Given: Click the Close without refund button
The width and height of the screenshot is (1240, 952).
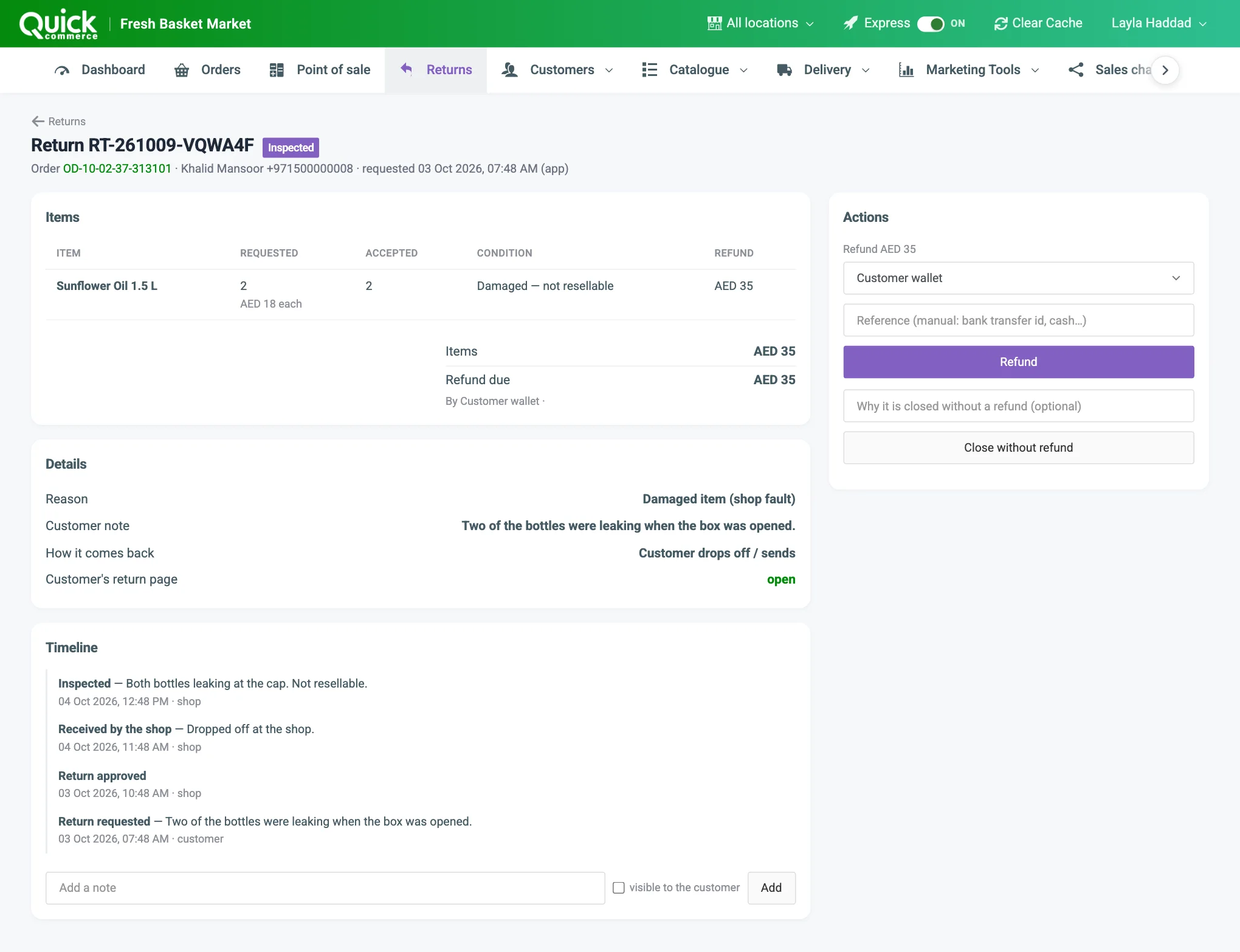Looking at the screenshot, I should pyautogui.click(x=1018, y=447).
